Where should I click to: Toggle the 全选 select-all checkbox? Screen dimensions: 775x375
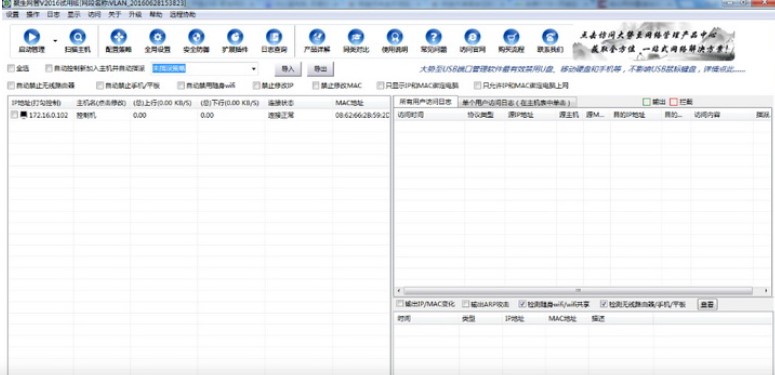(x=10, y=69)
